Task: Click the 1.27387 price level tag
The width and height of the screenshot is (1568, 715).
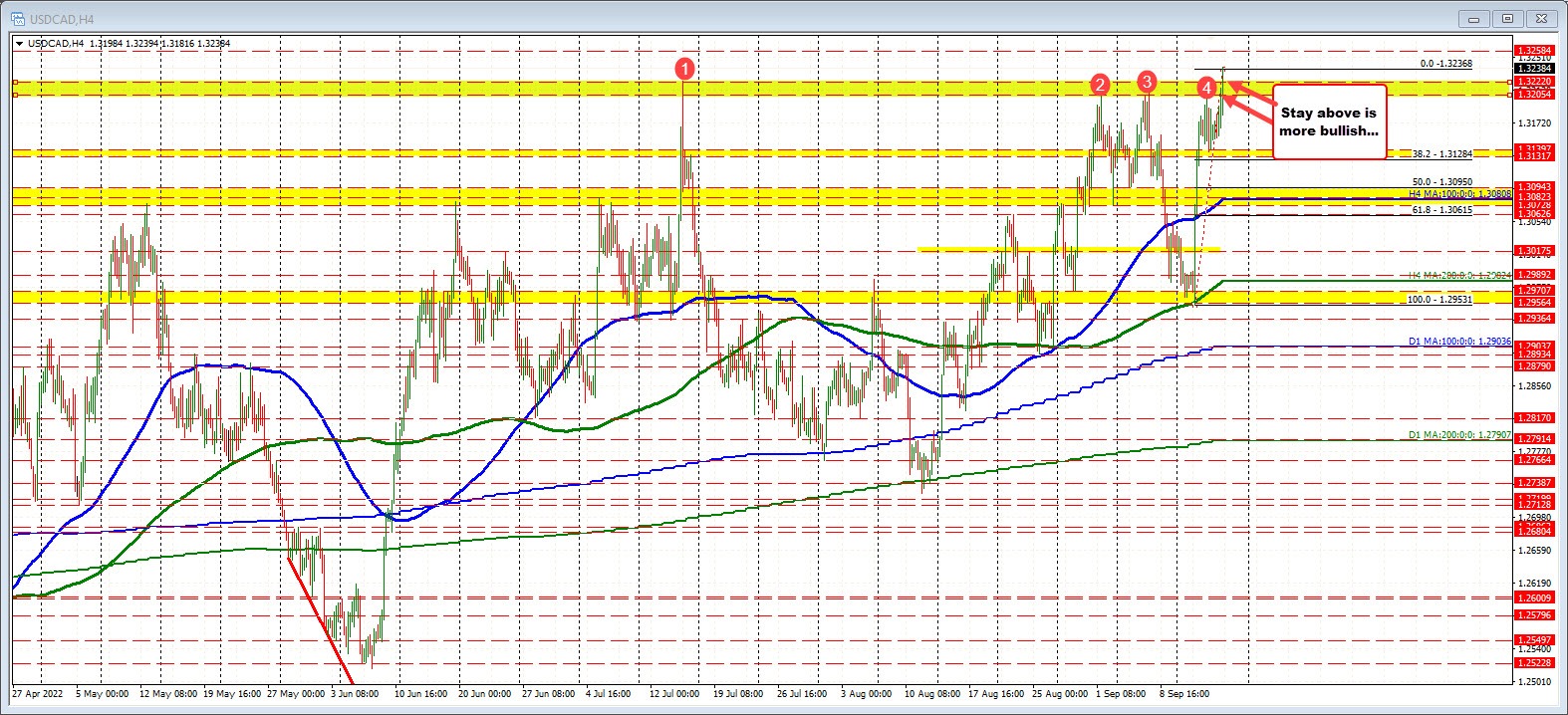Action: [x=1532, y=482]
